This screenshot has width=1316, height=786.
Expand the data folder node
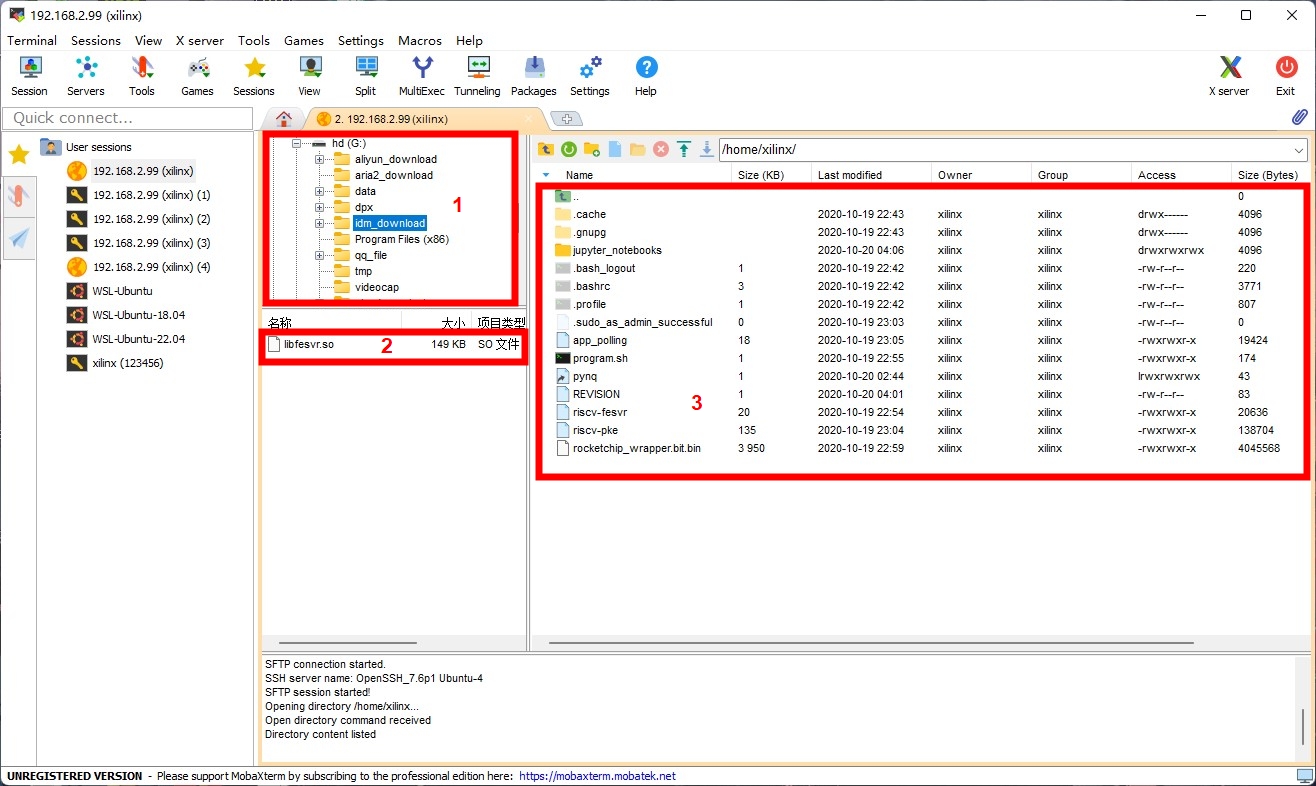pyautogui.click(x=319, y=191)
